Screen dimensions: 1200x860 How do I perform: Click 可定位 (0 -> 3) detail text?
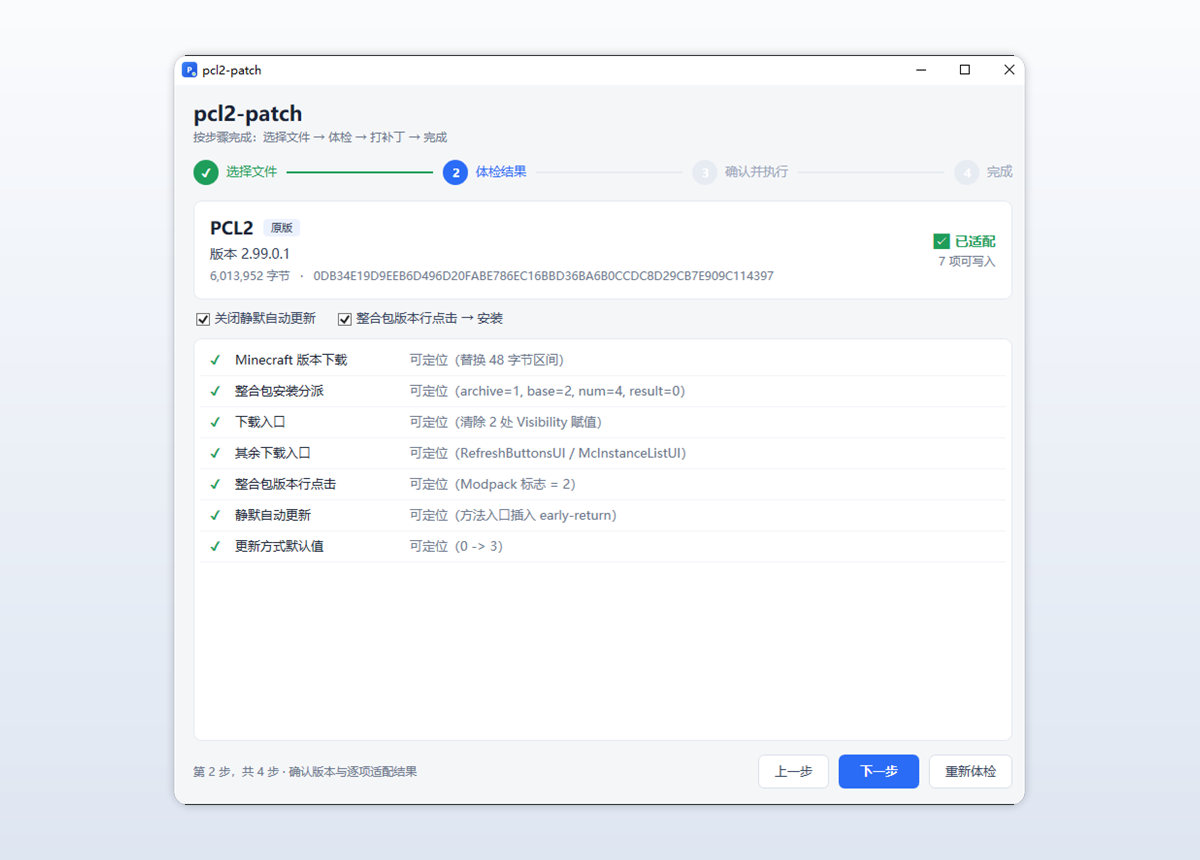[456, 546]
